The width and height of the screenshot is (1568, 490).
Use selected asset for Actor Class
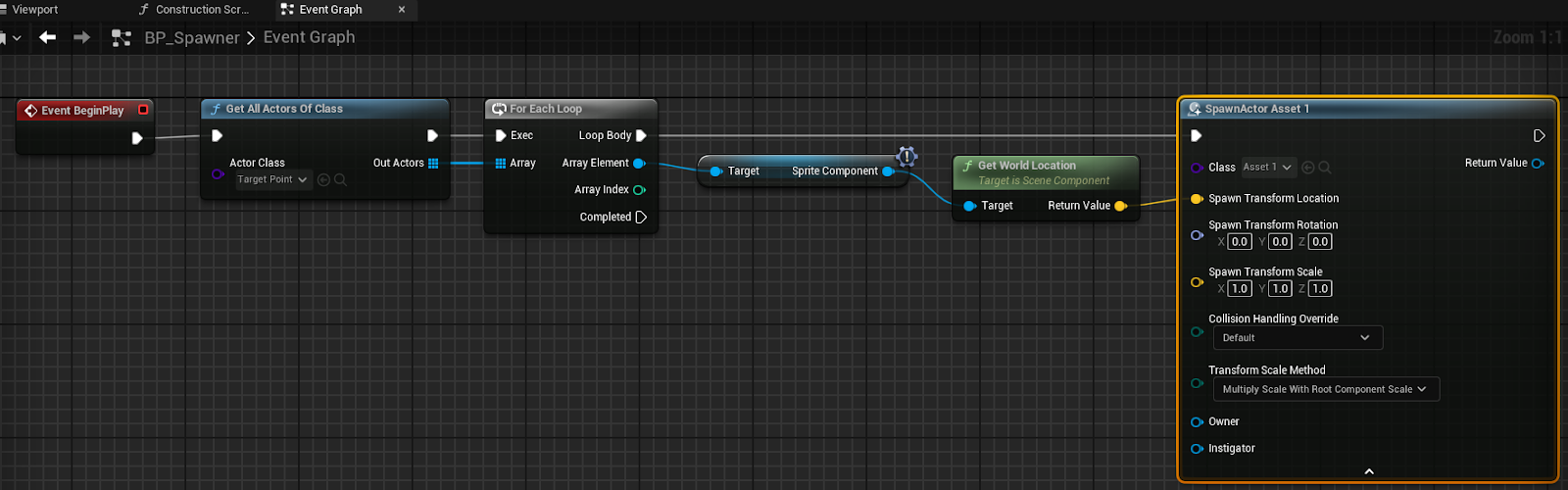323,179
